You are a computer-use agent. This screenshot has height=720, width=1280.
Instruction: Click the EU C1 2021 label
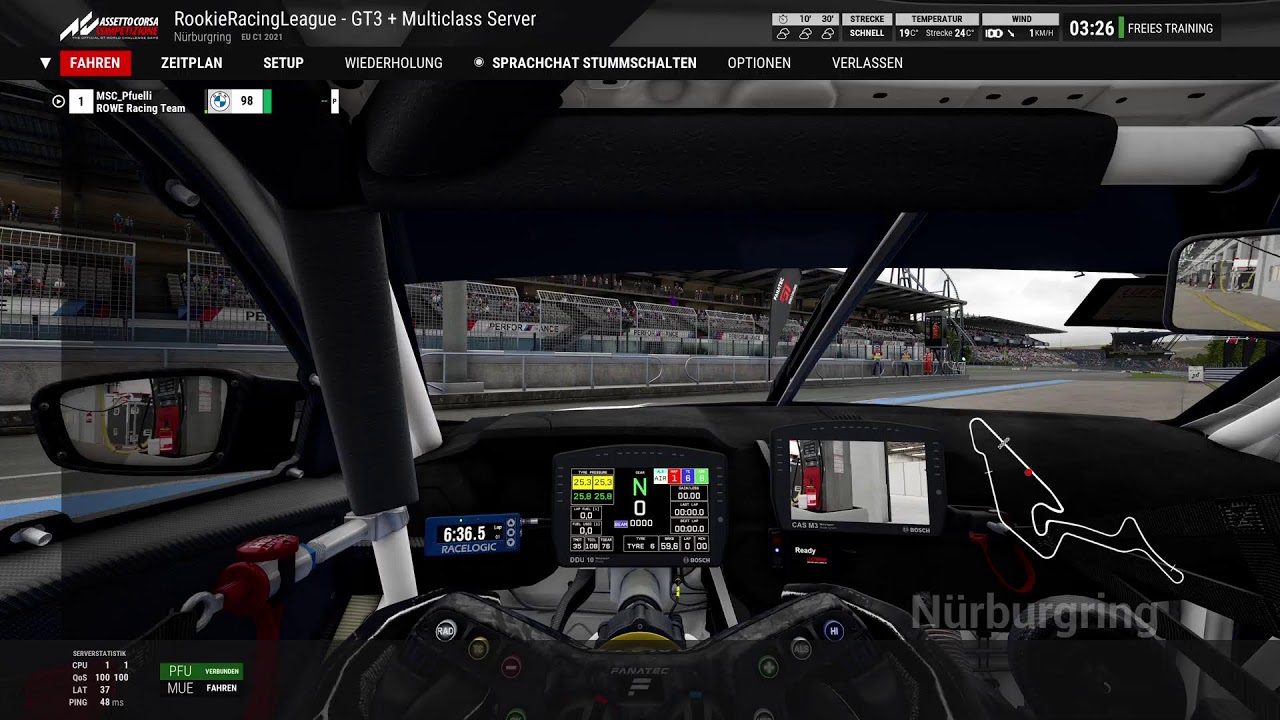coord(262,37)
